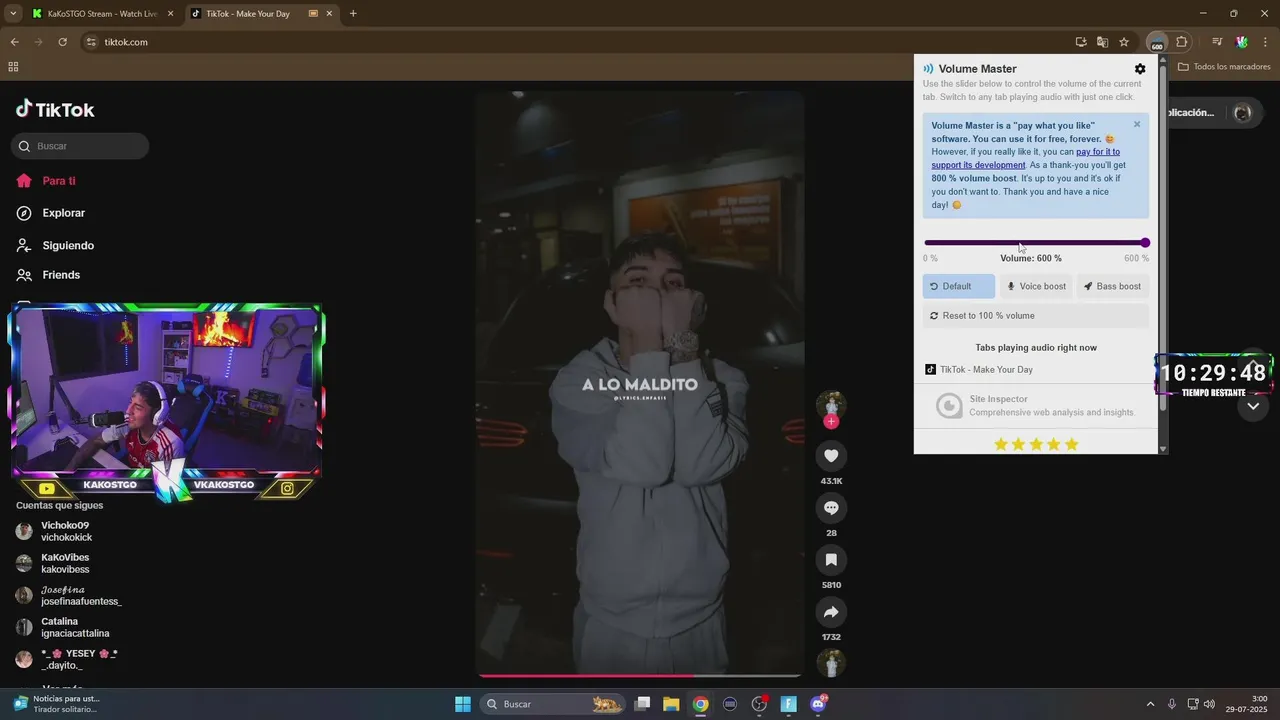Close the KaKoSTGO Stream tab
The height and width of the screenshot is (720, 1280).
(x=170, y=14)
